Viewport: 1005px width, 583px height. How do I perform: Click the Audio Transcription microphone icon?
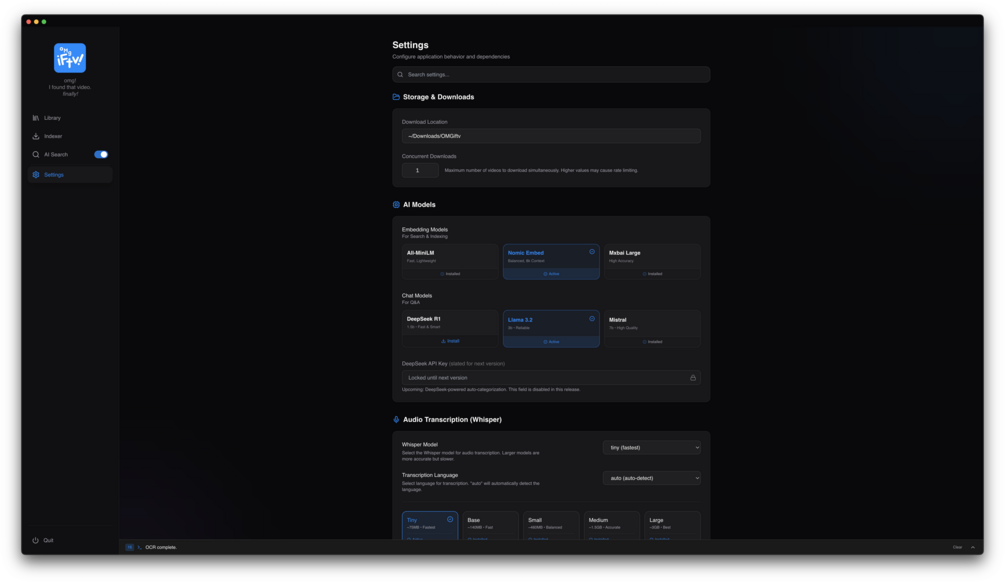point(396,420)
